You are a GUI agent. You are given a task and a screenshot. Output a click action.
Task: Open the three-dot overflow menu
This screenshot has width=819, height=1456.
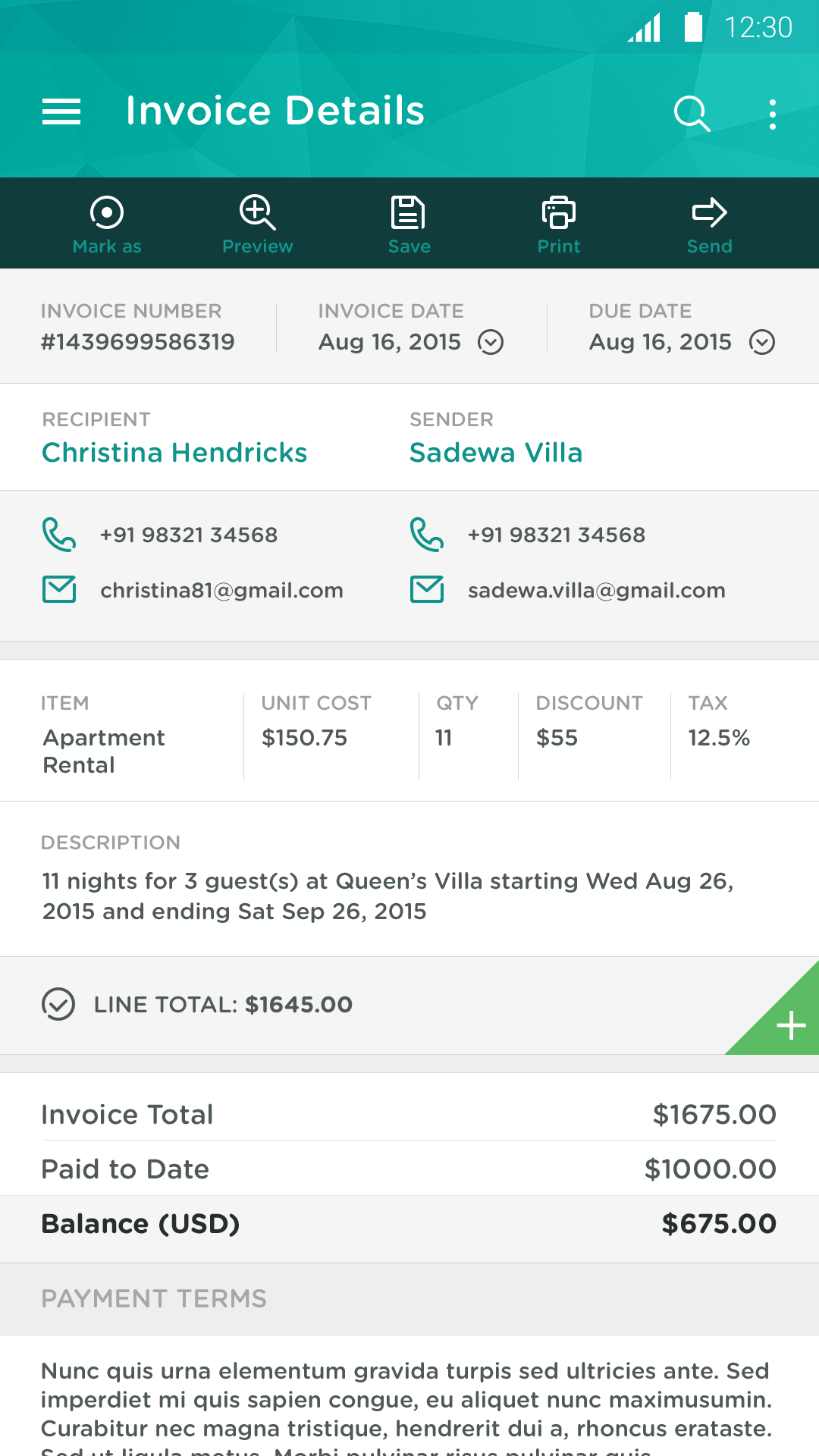pyautogui.click(x=772, y=114)
